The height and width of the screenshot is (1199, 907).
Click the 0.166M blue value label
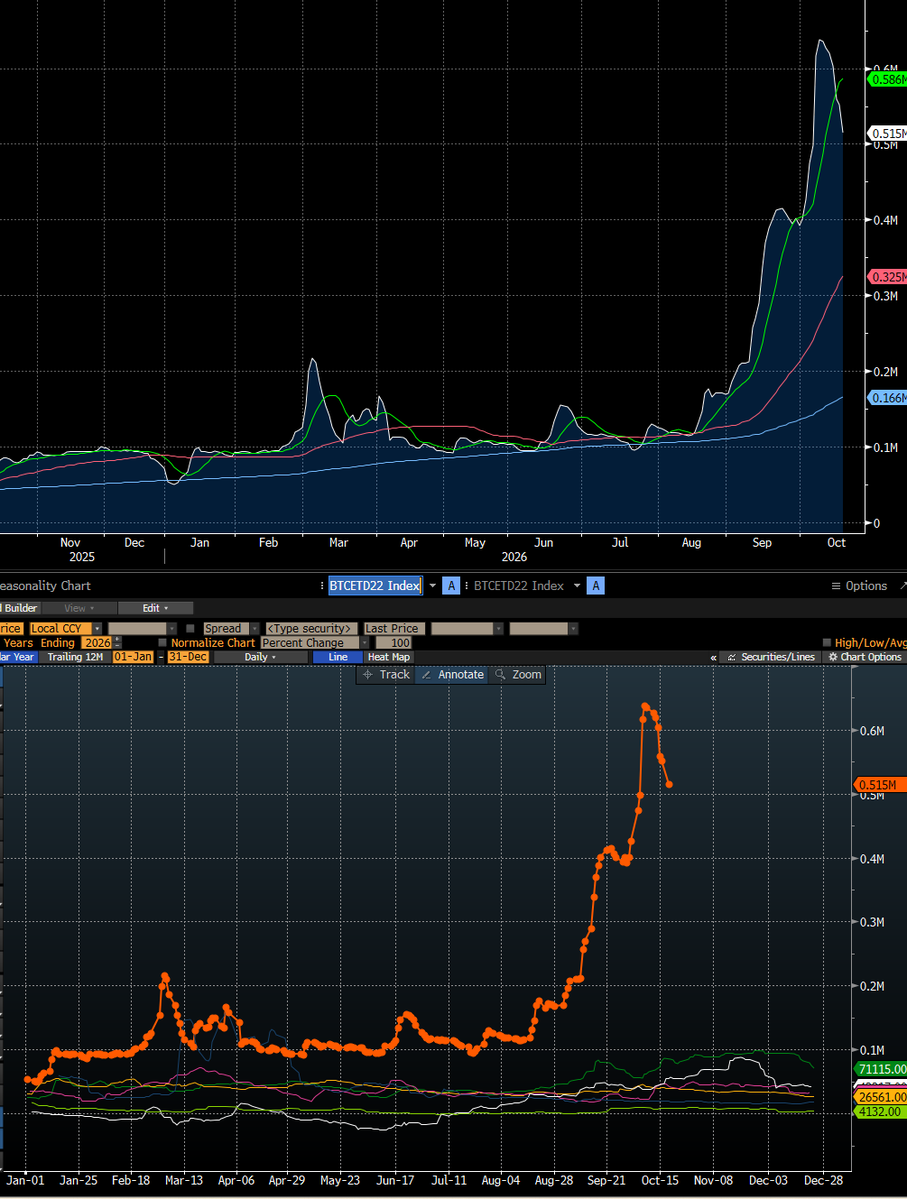886,398
